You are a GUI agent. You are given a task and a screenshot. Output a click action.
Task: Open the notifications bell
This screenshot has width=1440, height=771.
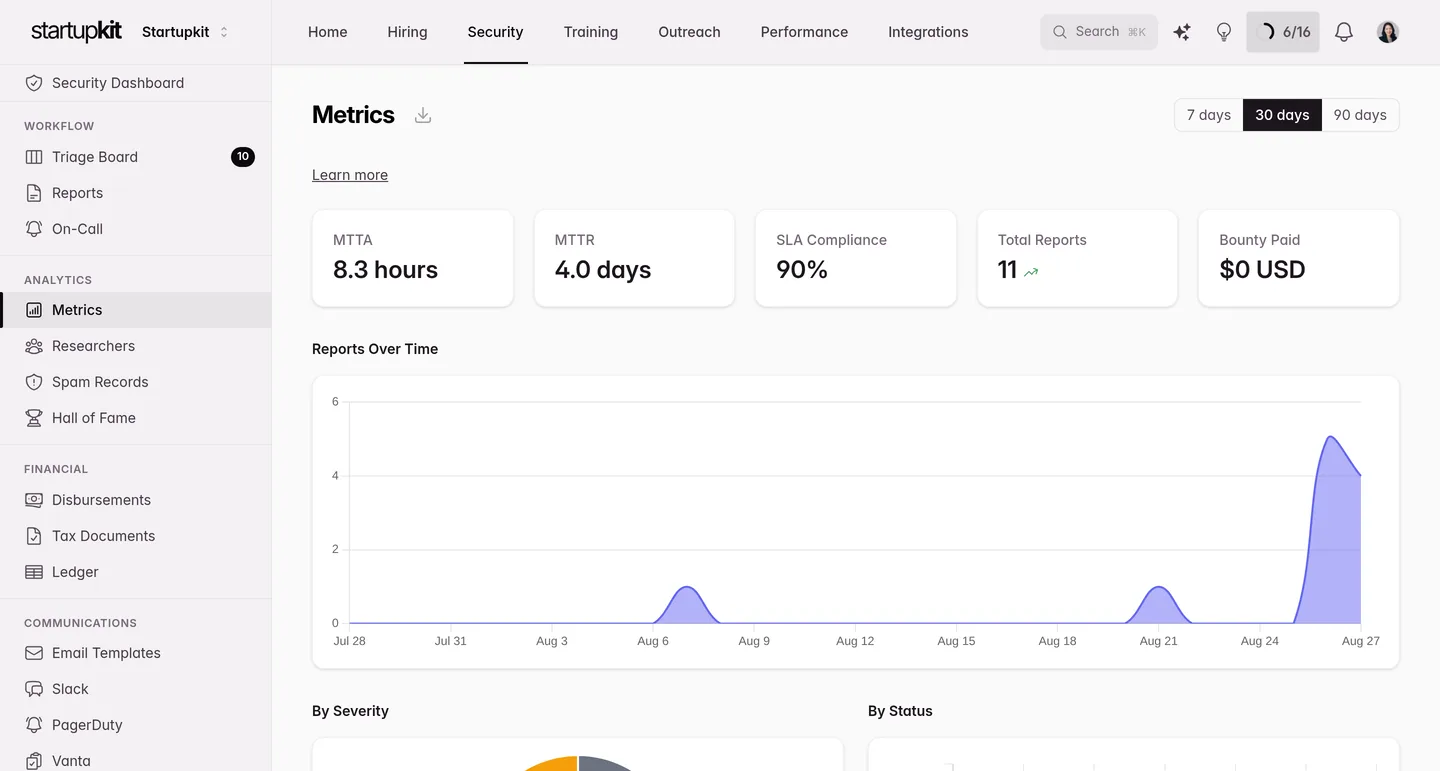(1344, 32)
